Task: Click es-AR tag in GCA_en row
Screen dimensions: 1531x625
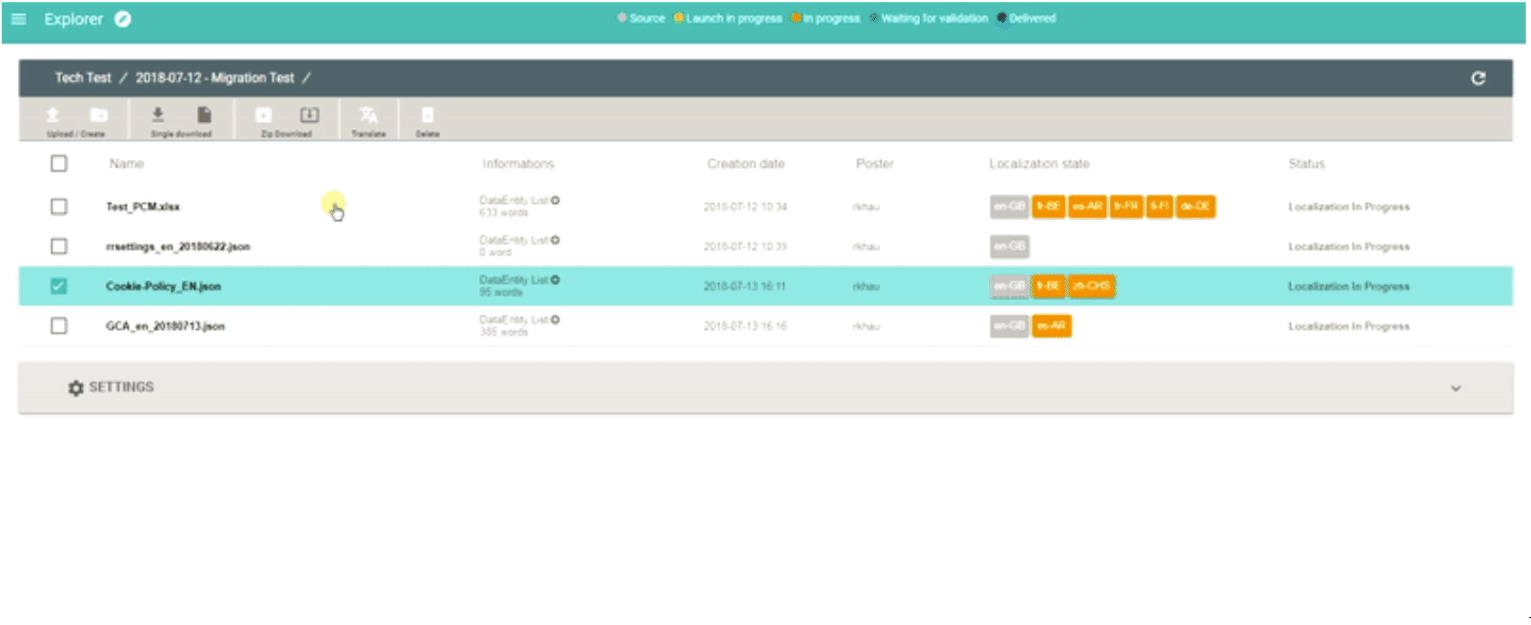Action: coord(1052,326)
